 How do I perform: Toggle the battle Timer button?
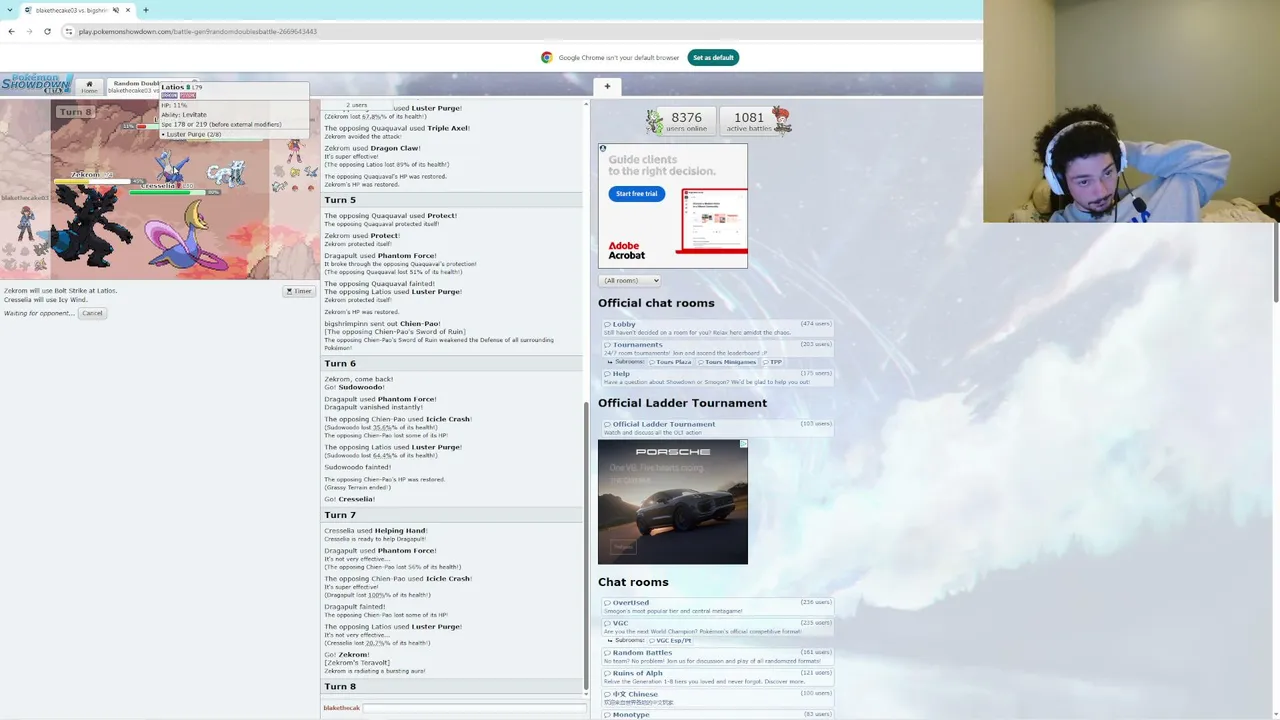pos(299,291)
